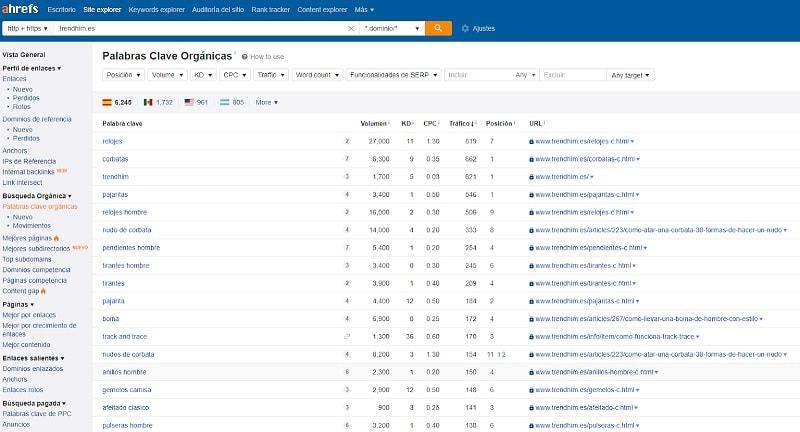Sort by the Tráfico column header
Screen dimensions: 800x432
tap(462, 123)
